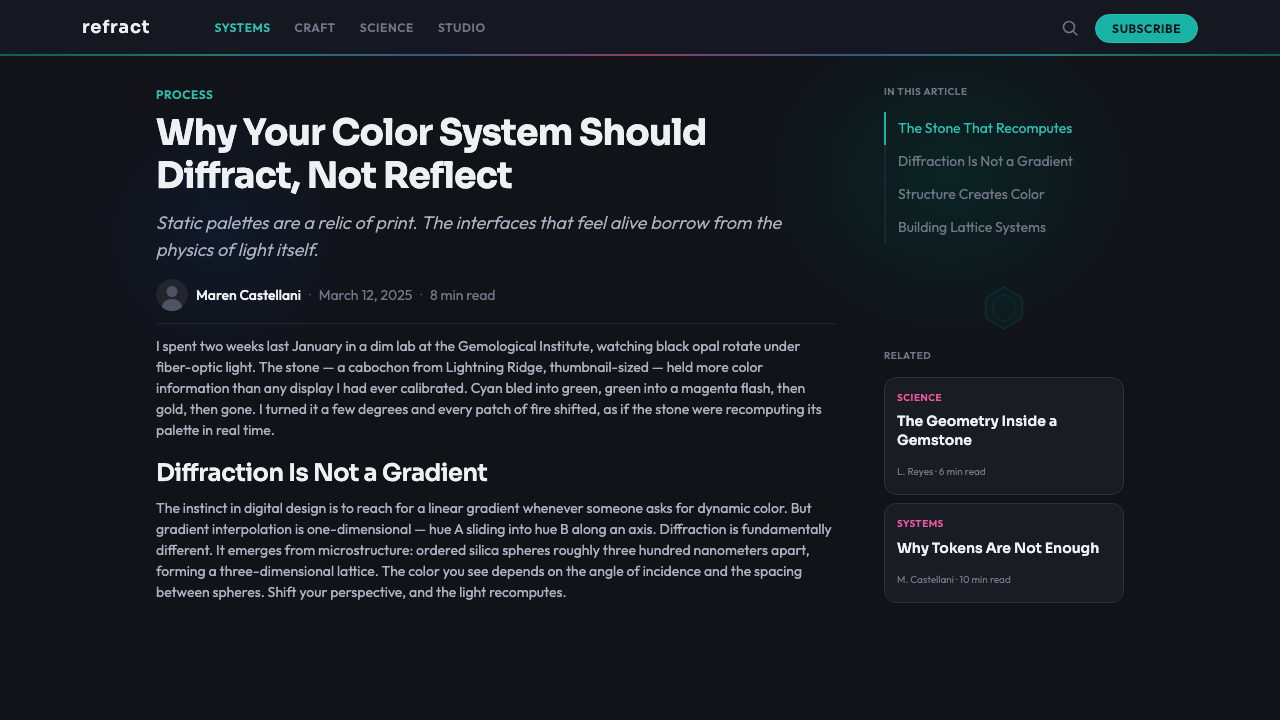Click the pink Systems tag on related card
Viewport: 1280px width, 720px height.
coord(920,523)
